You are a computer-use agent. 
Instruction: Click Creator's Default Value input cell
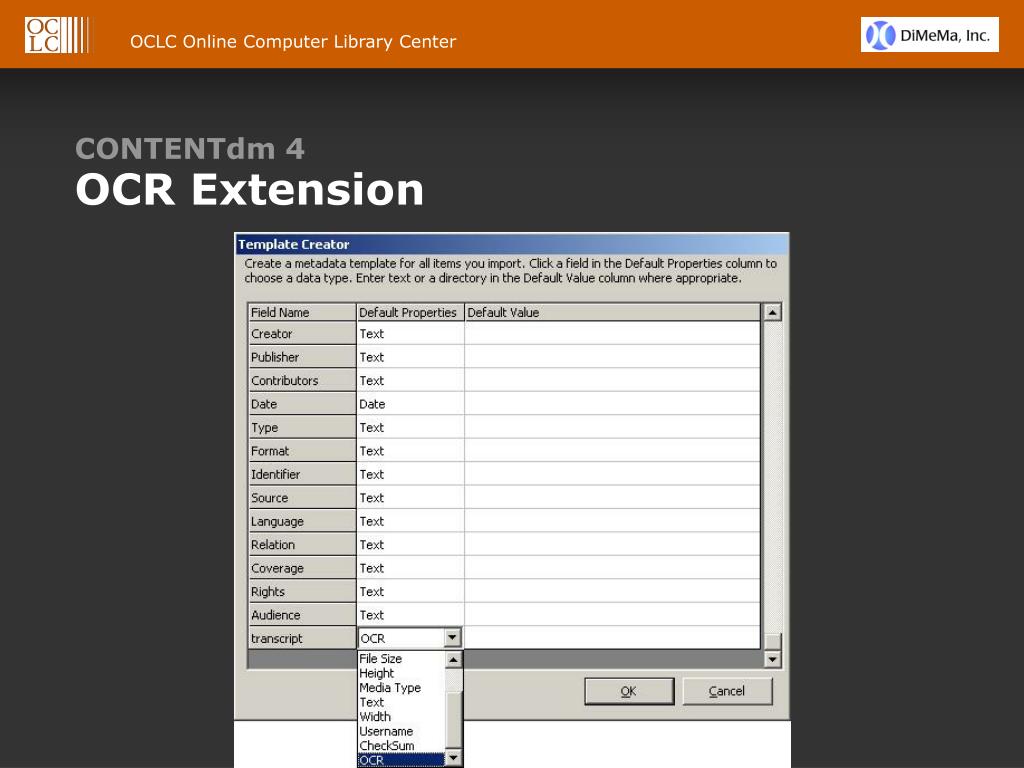[613, 334]
